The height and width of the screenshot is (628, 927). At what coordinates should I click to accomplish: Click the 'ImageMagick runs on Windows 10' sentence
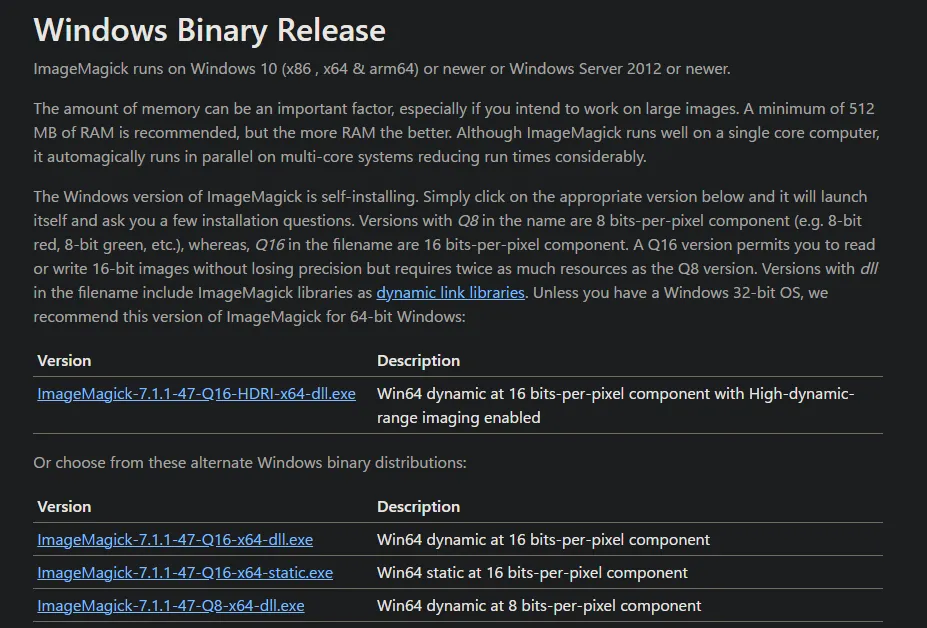click(382, 70)
